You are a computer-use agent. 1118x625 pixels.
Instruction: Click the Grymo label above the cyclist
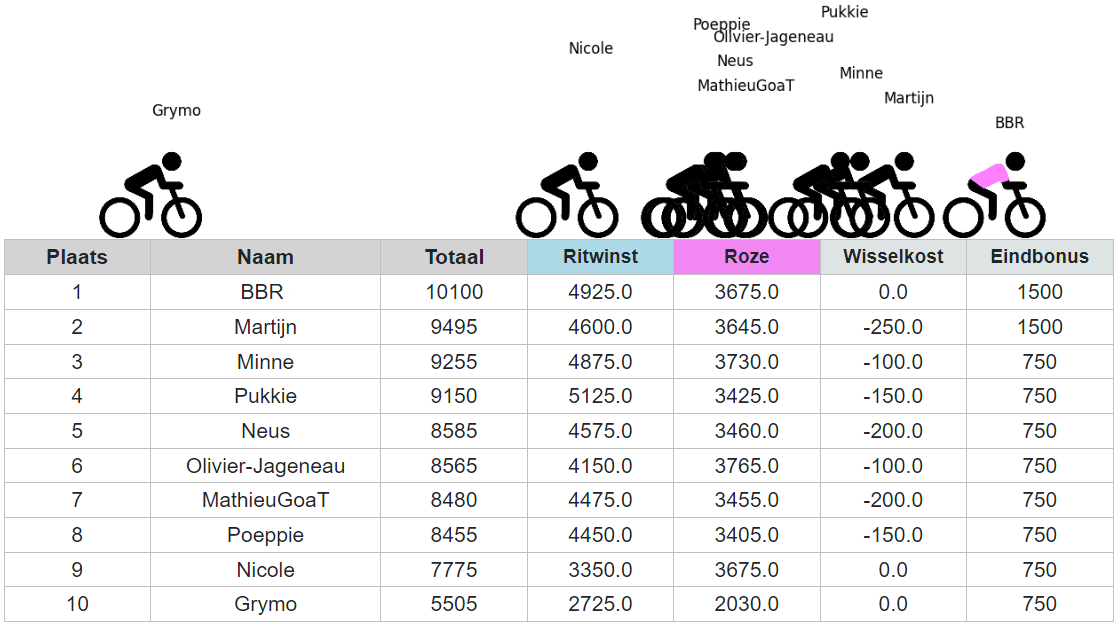tap(176, 111)
